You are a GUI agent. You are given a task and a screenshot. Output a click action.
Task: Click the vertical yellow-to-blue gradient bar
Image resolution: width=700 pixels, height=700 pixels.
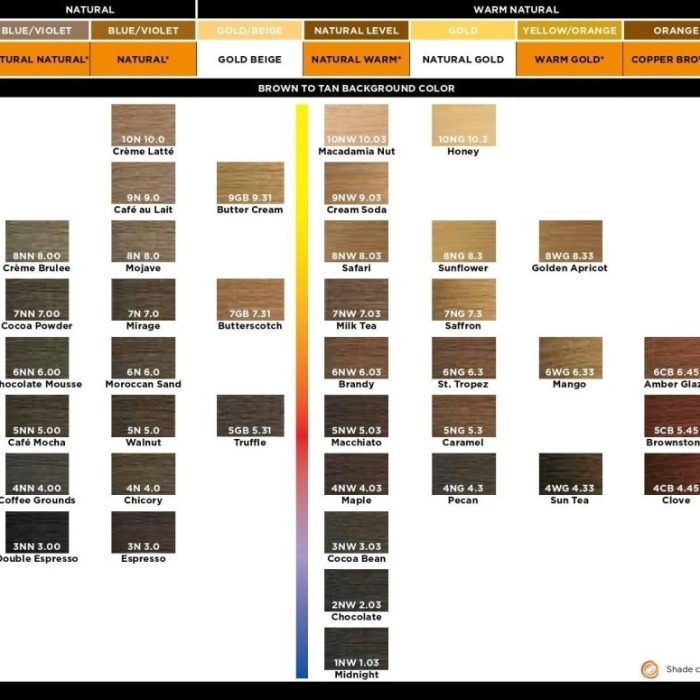click(302, 391)
